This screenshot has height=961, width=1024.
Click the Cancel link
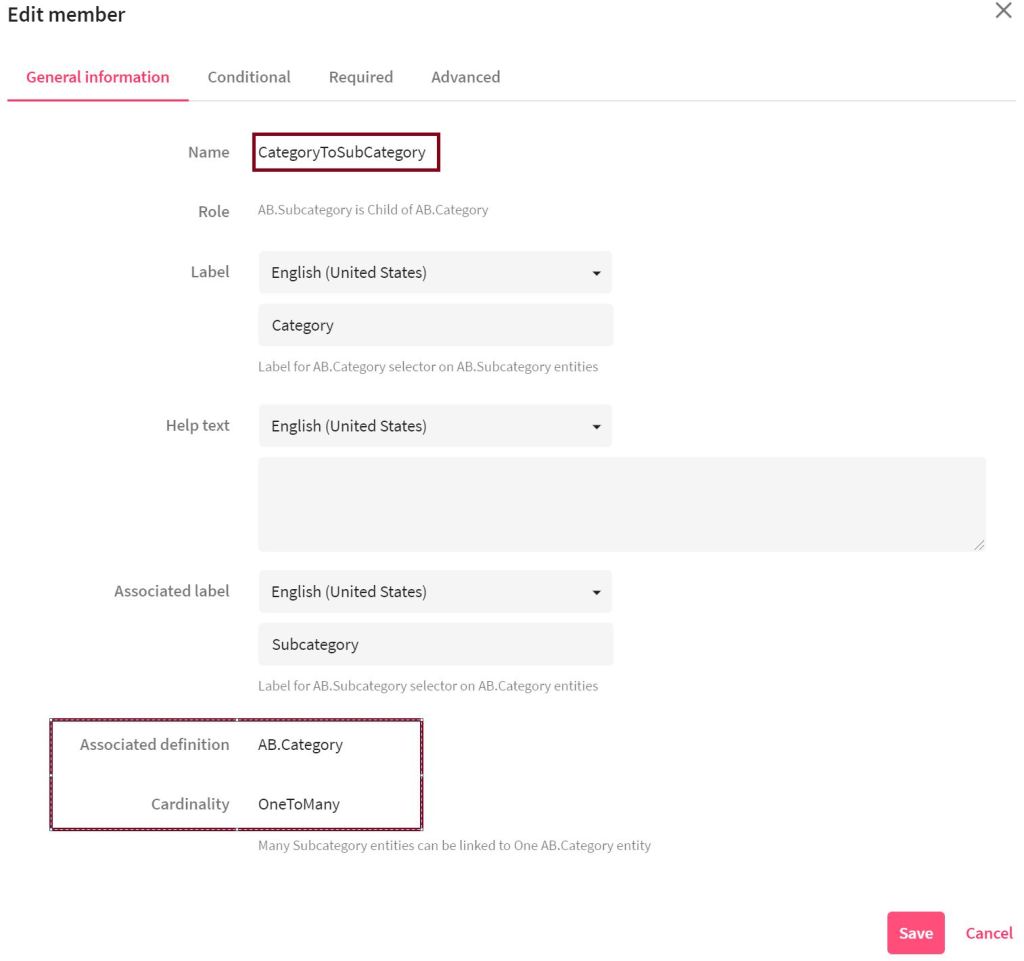pos(988,933)
